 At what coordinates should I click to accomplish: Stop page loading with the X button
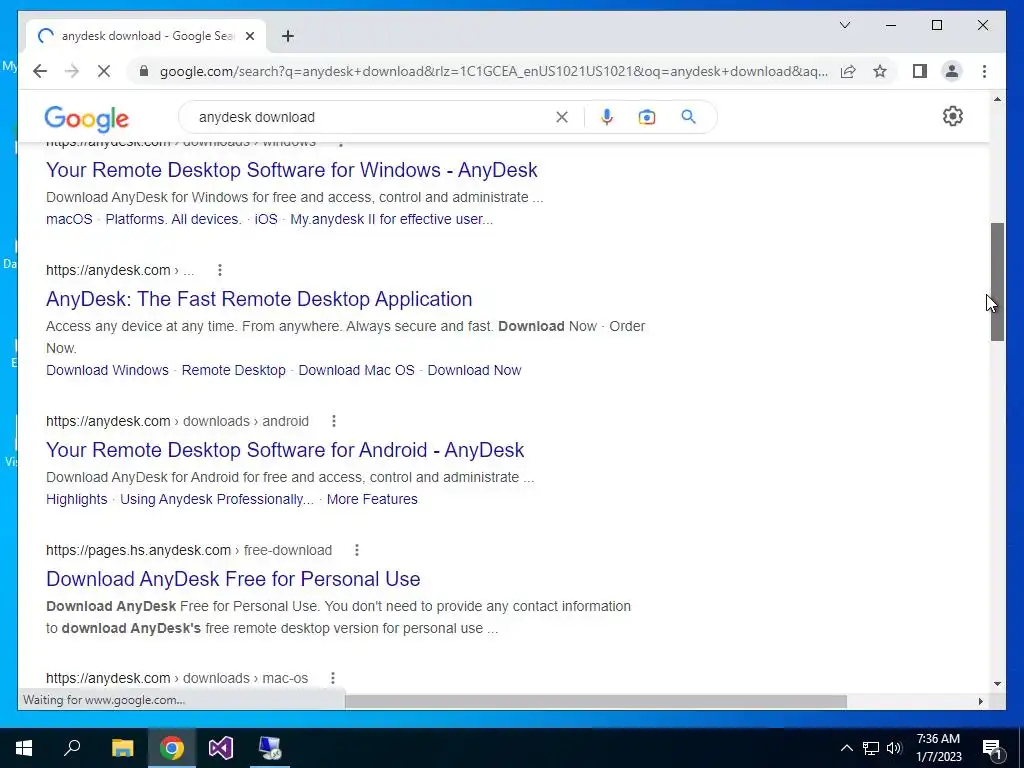104,71
